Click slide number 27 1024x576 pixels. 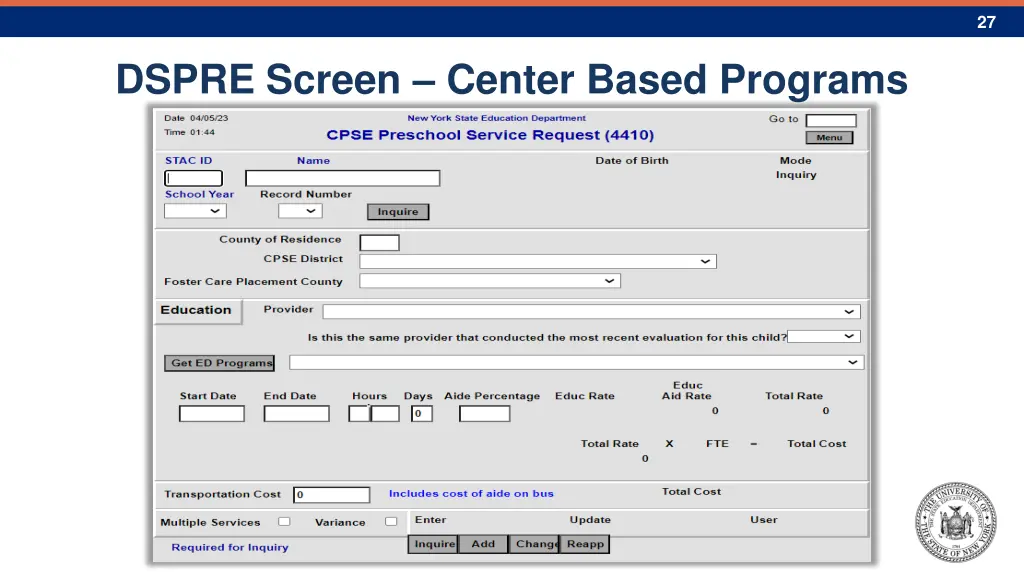click(x=986, y=22)
